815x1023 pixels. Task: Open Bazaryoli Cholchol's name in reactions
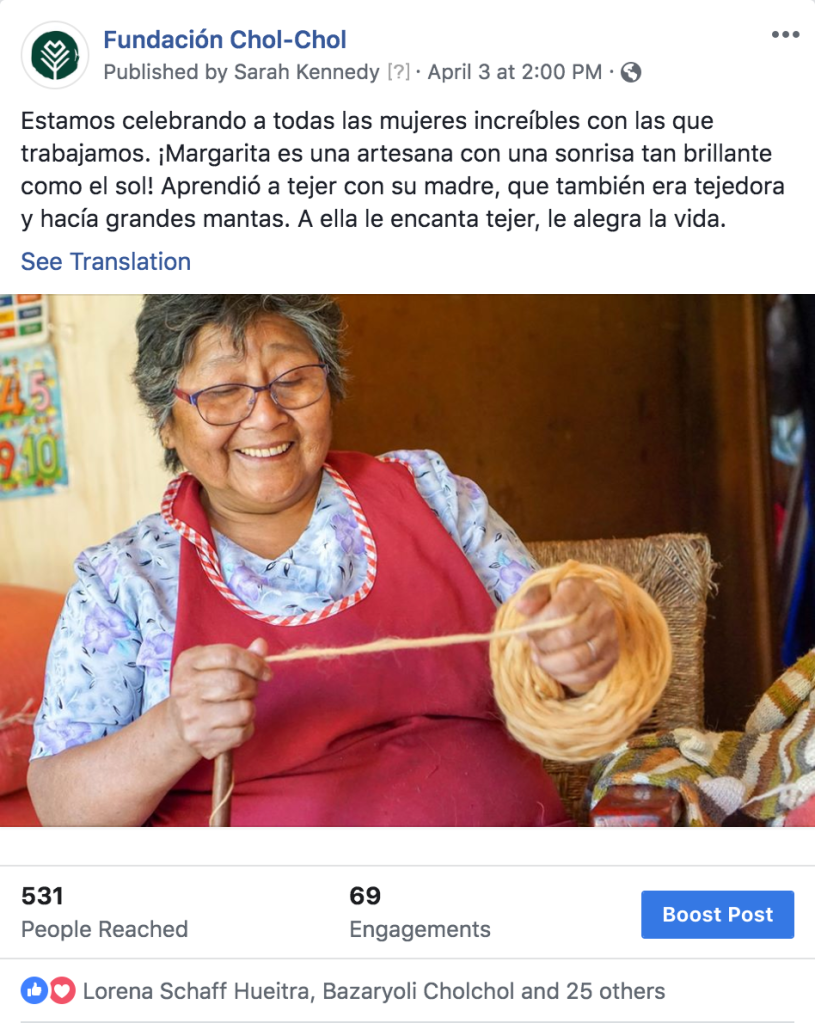[x=418, y=991]
